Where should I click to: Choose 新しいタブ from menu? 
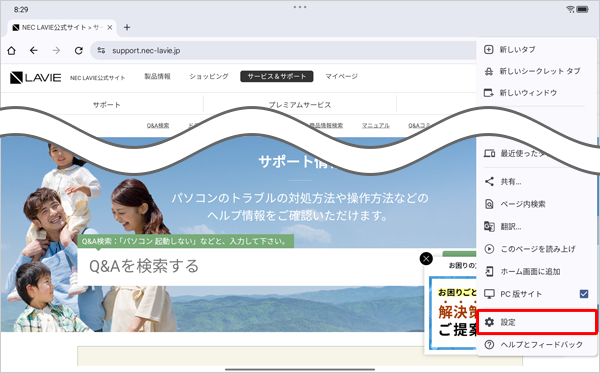[536, 49]
